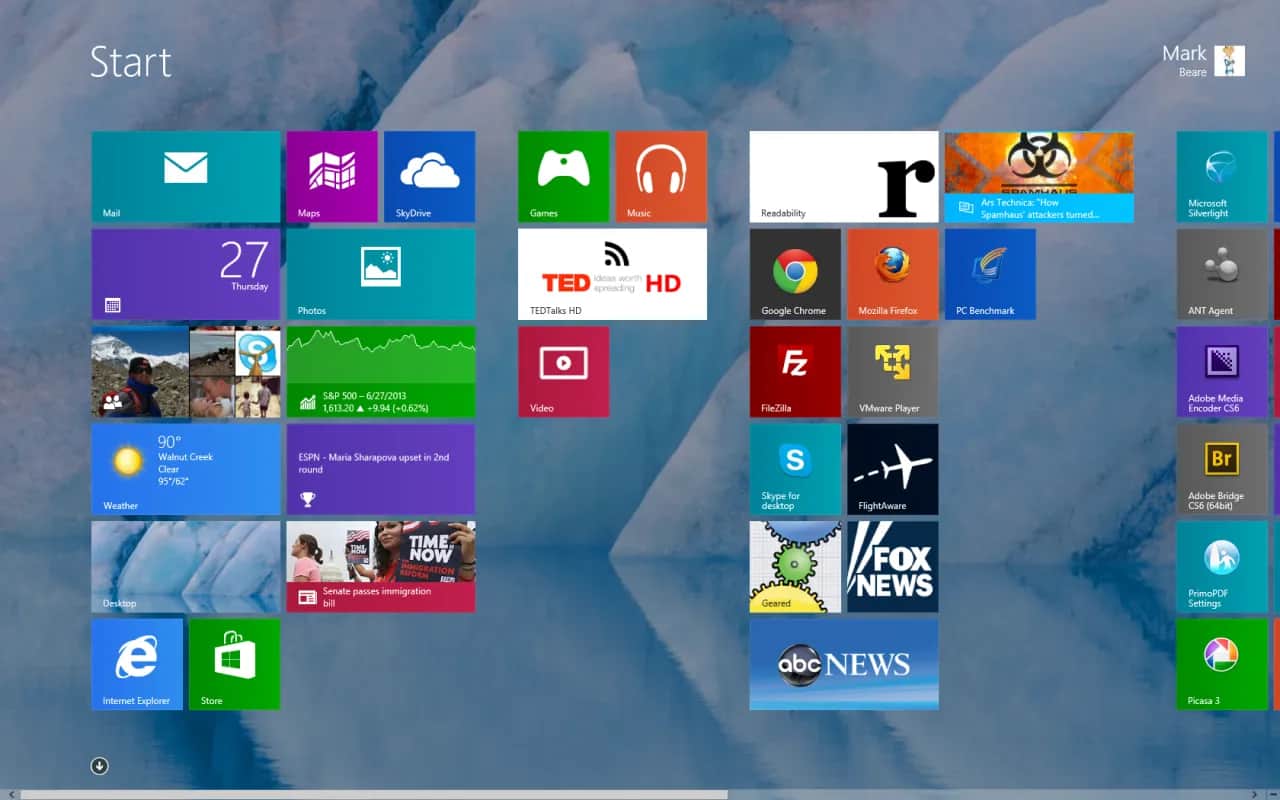The height and width of the screenshot is (800, 1280).
Task: Launch PC Benchmark
Action: (988, 274)
